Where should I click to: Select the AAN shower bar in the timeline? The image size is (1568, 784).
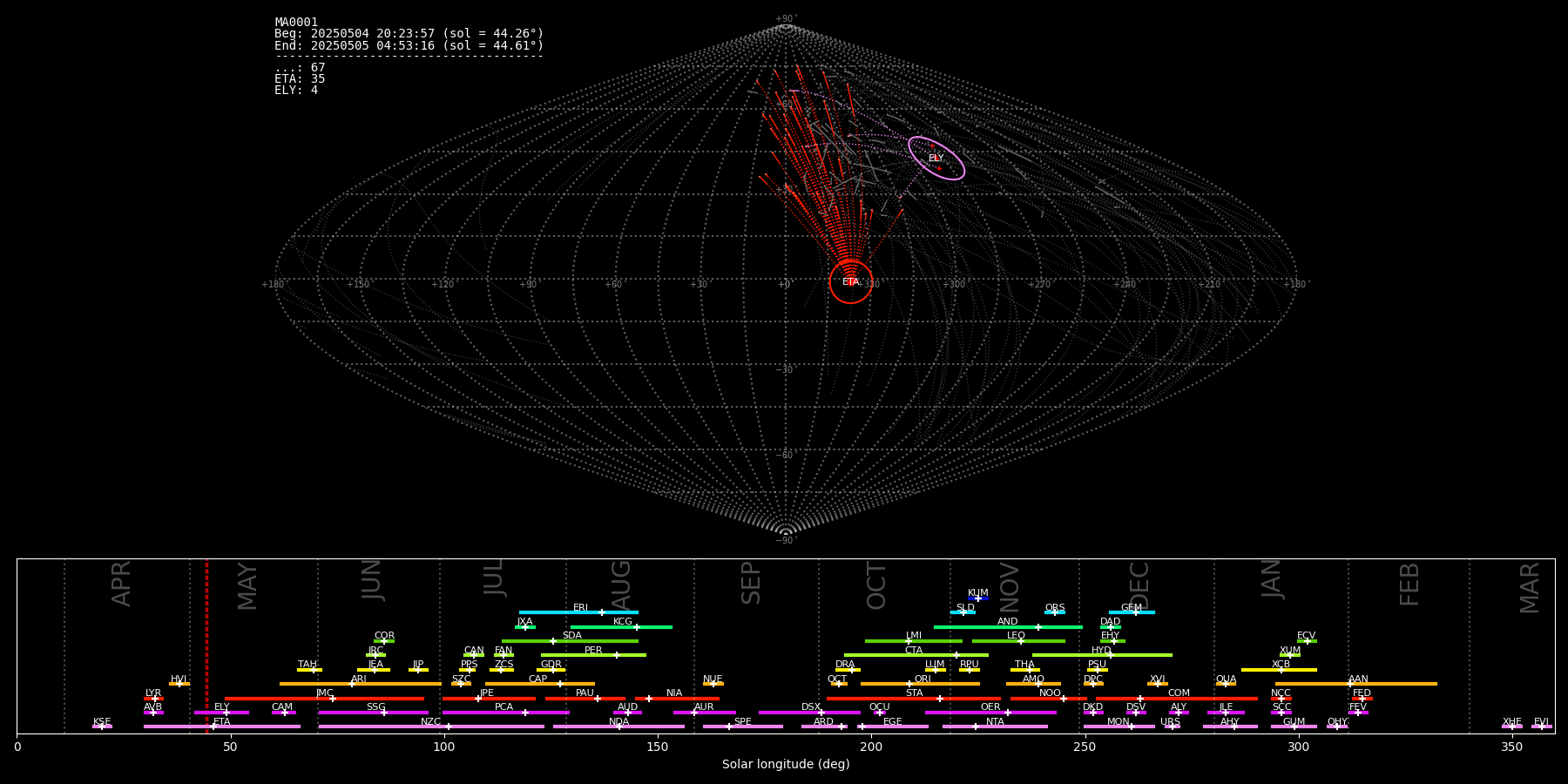[x=1356, y=684]
